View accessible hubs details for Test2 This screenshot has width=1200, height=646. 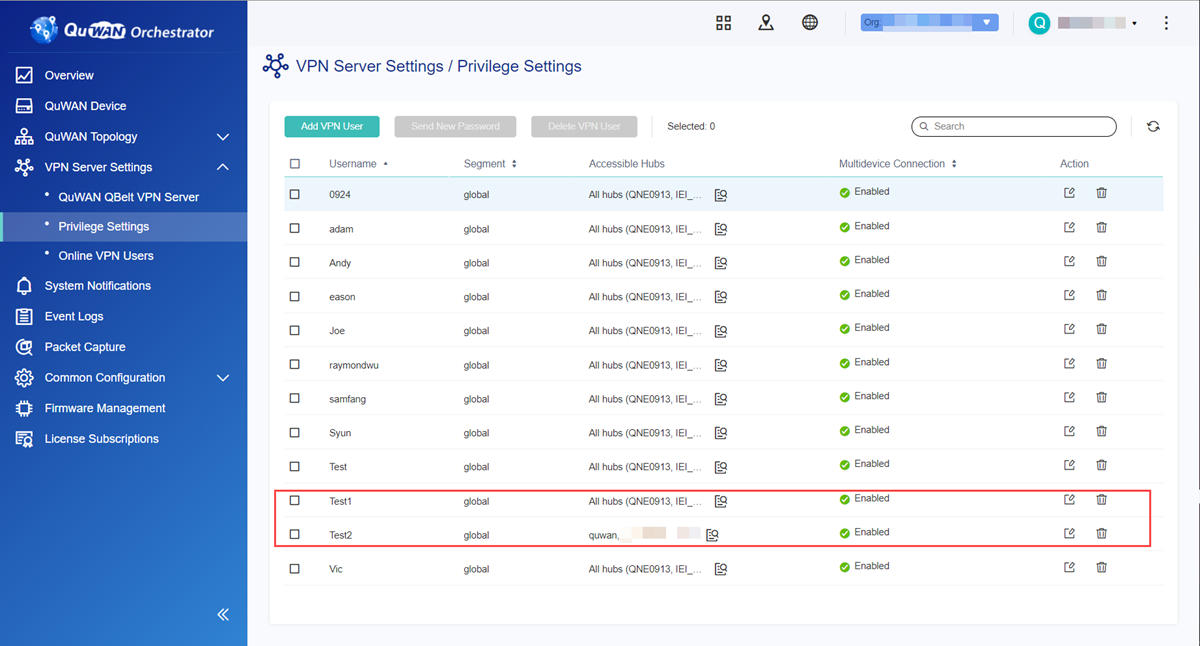click(712, 535)
